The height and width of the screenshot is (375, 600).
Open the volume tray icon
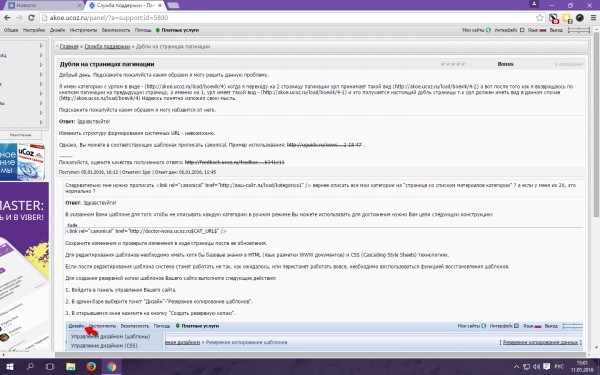536,367
